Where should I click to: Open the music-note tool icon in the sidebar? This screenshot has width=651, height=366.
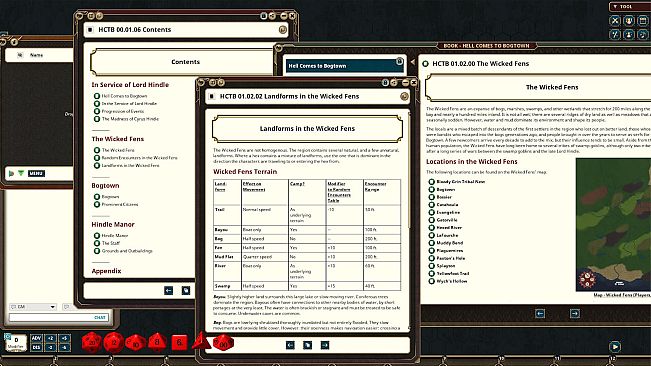[x=643, y=34]
